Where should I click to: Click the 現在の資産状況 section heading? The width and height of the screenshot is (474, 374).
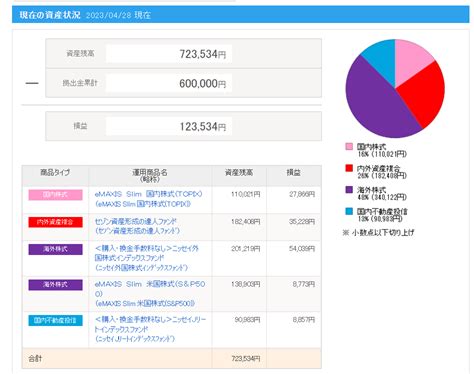click(50, 15)
